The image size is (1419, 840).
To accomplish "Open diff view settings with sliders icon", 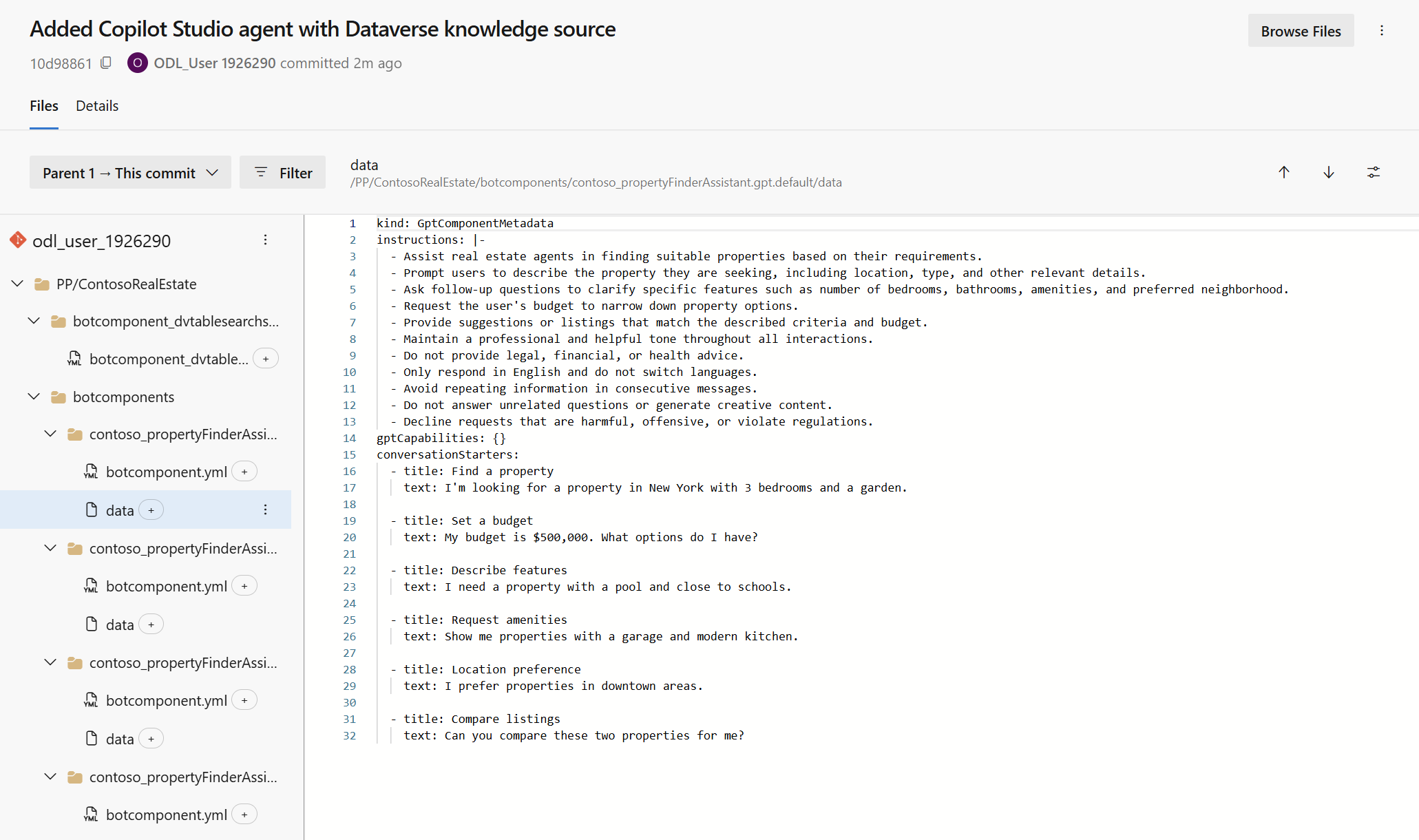I will (1374, 172).
